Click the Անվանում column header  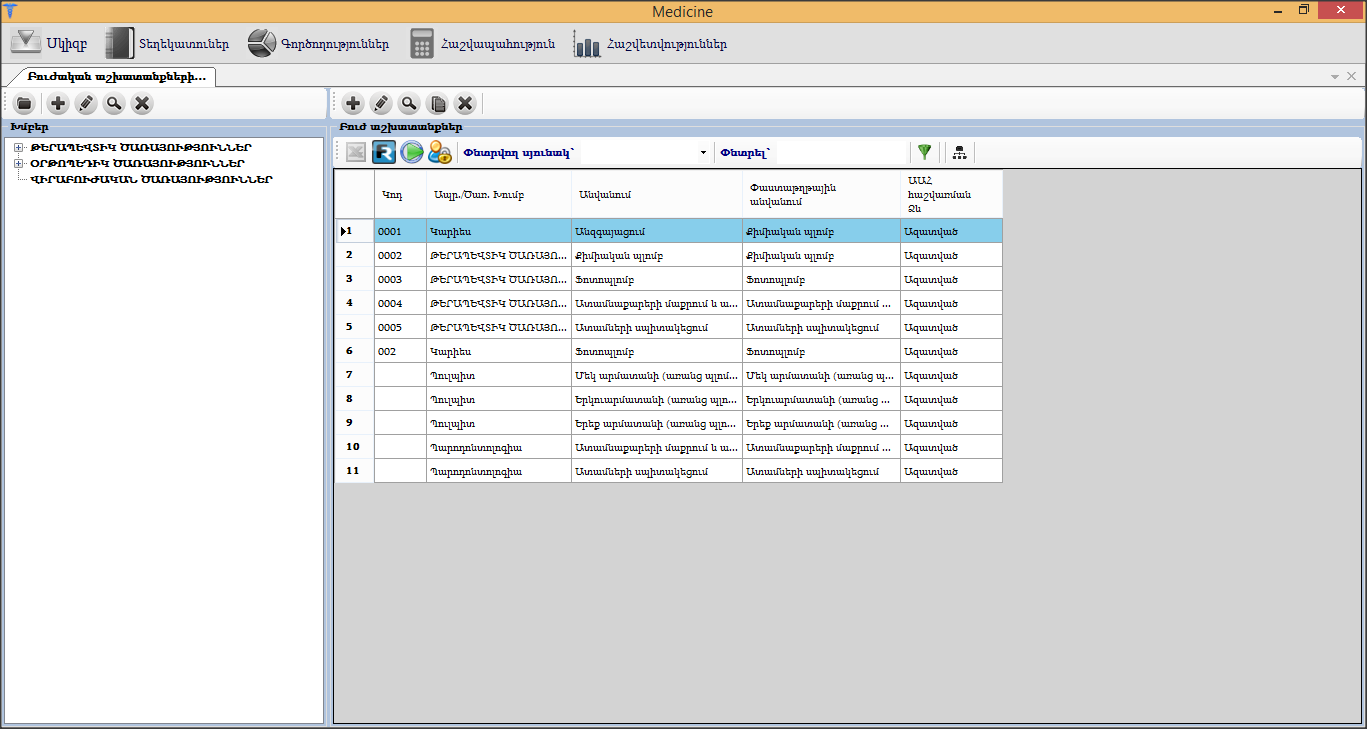pos(656,193)
